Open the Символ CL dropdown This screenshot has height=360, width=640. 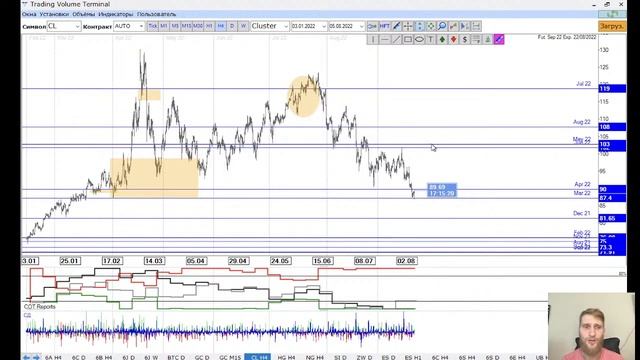point(64,26)
